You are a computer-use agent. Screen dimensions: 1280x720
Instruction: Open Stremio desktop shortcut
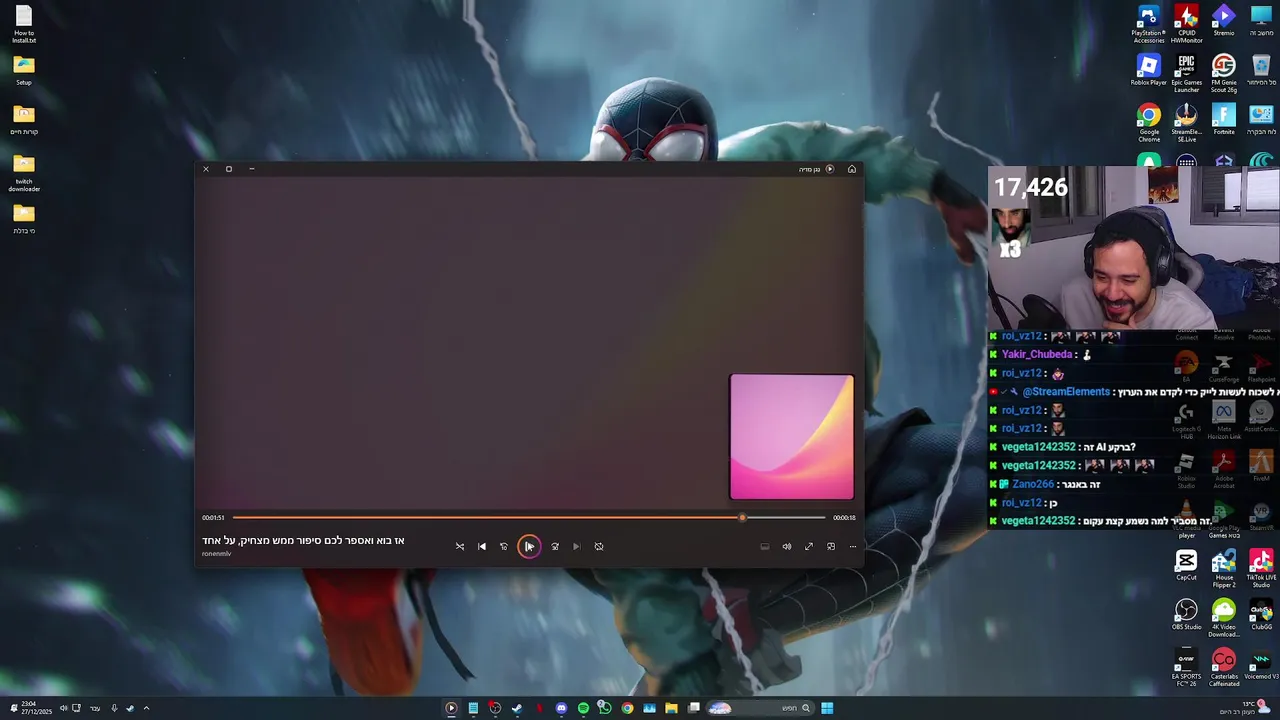click(x=1224, y=22)
